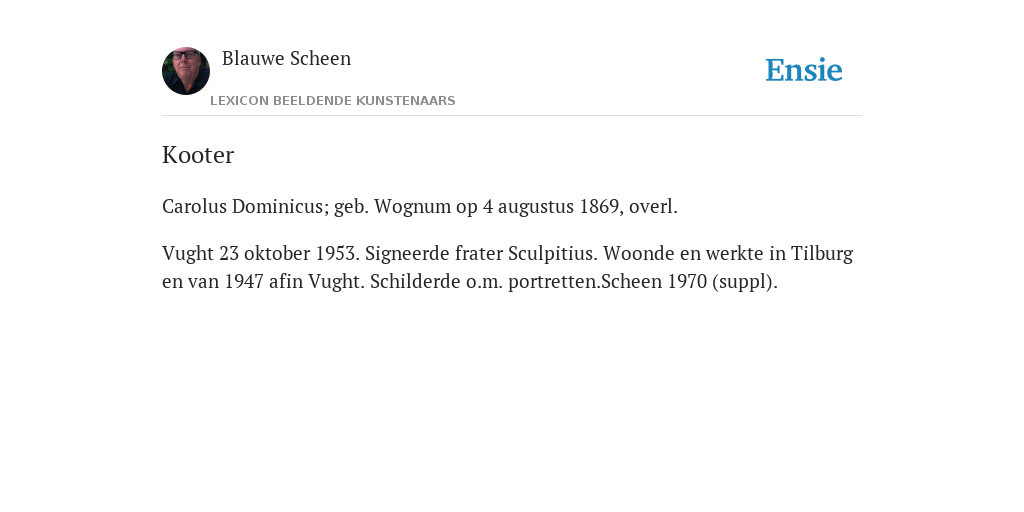Viewport: 1024px width, 512px height.
Task: Click the word Schilderde
Action: click(415, 281)
